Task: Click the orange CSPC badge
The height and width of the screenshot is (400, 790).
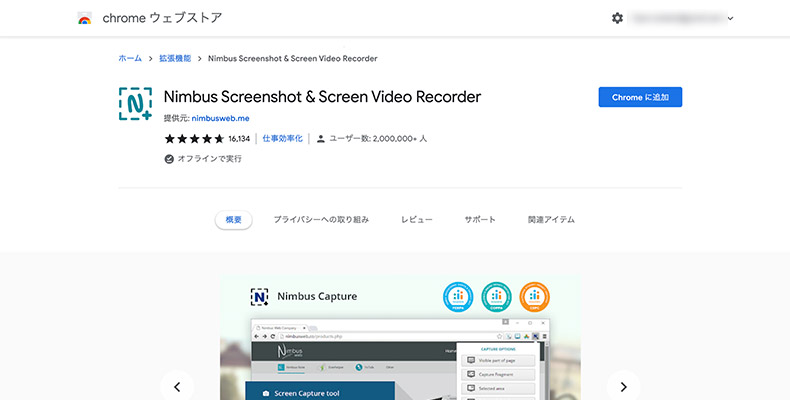Action: coord(535,297)
